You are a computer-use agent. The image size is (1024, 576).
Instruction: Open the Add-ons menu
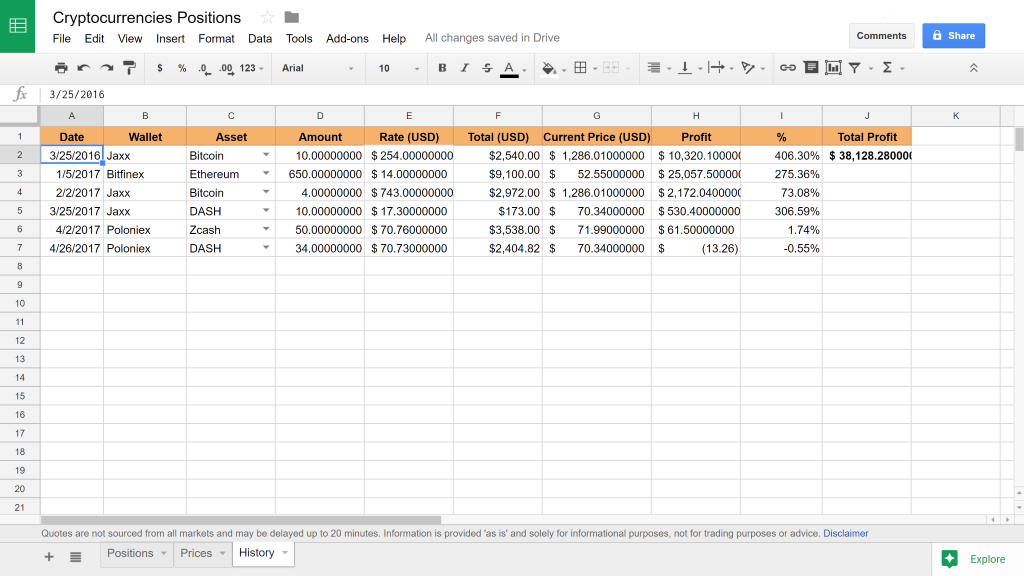click(347, 39)
